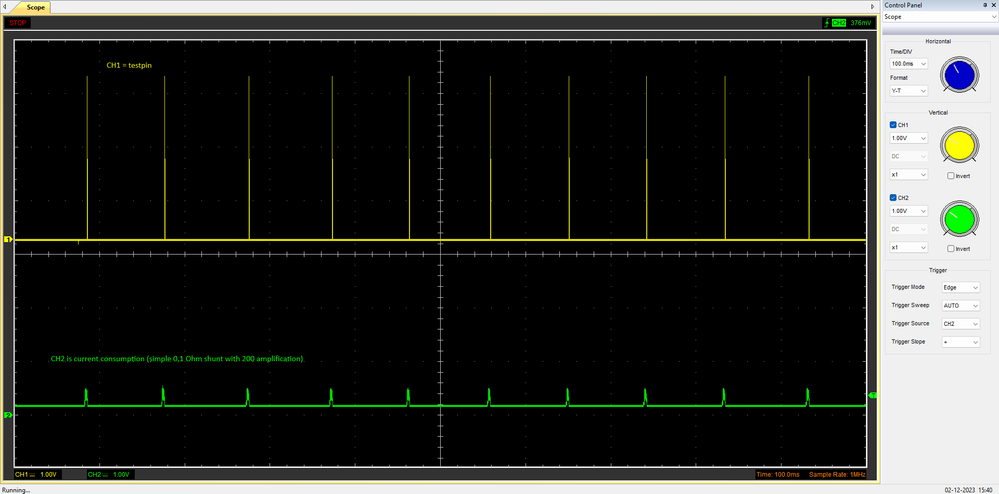Open the Trigger Sweep AUTO dropdown
The image size is (999, 494).
pyautogui.click(x=960, y=305)
